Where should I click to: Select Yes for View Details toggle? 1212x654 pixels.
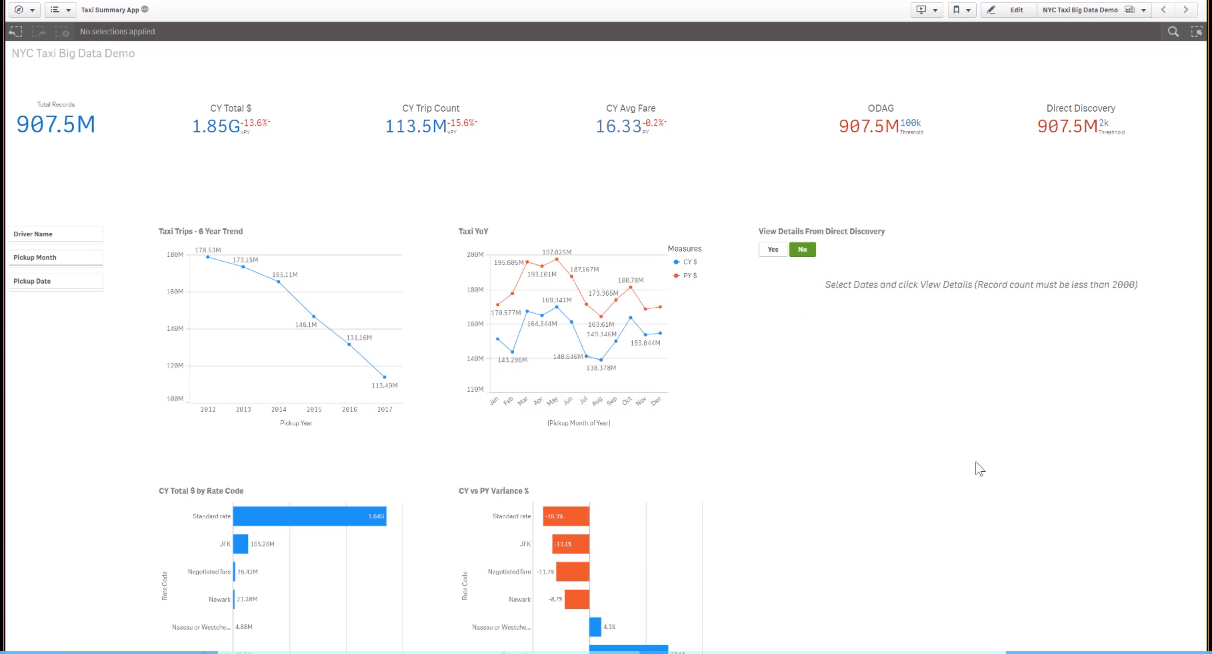(x=773, y=249)
